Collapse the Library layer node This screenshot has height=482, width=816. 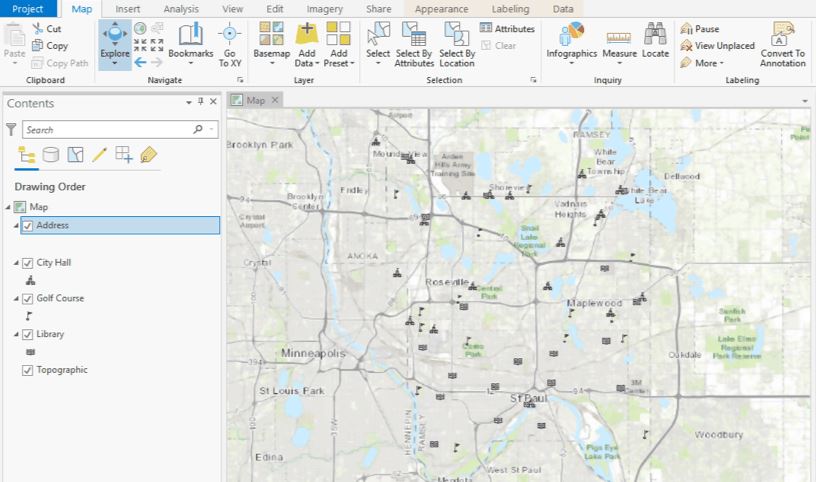16,335
